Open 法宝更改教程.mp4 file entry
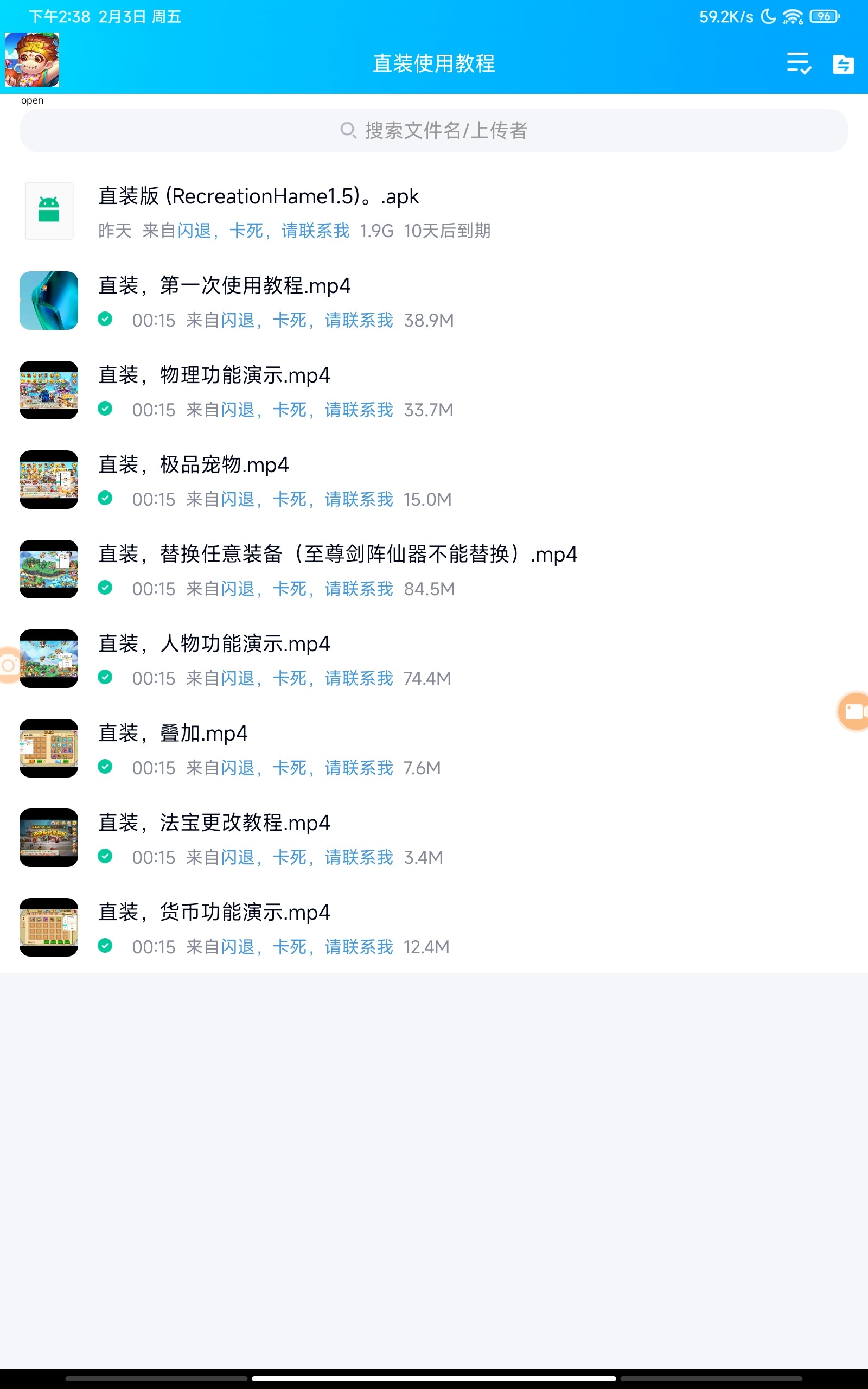Screen dimensions: 868x1389 point(434,838)
